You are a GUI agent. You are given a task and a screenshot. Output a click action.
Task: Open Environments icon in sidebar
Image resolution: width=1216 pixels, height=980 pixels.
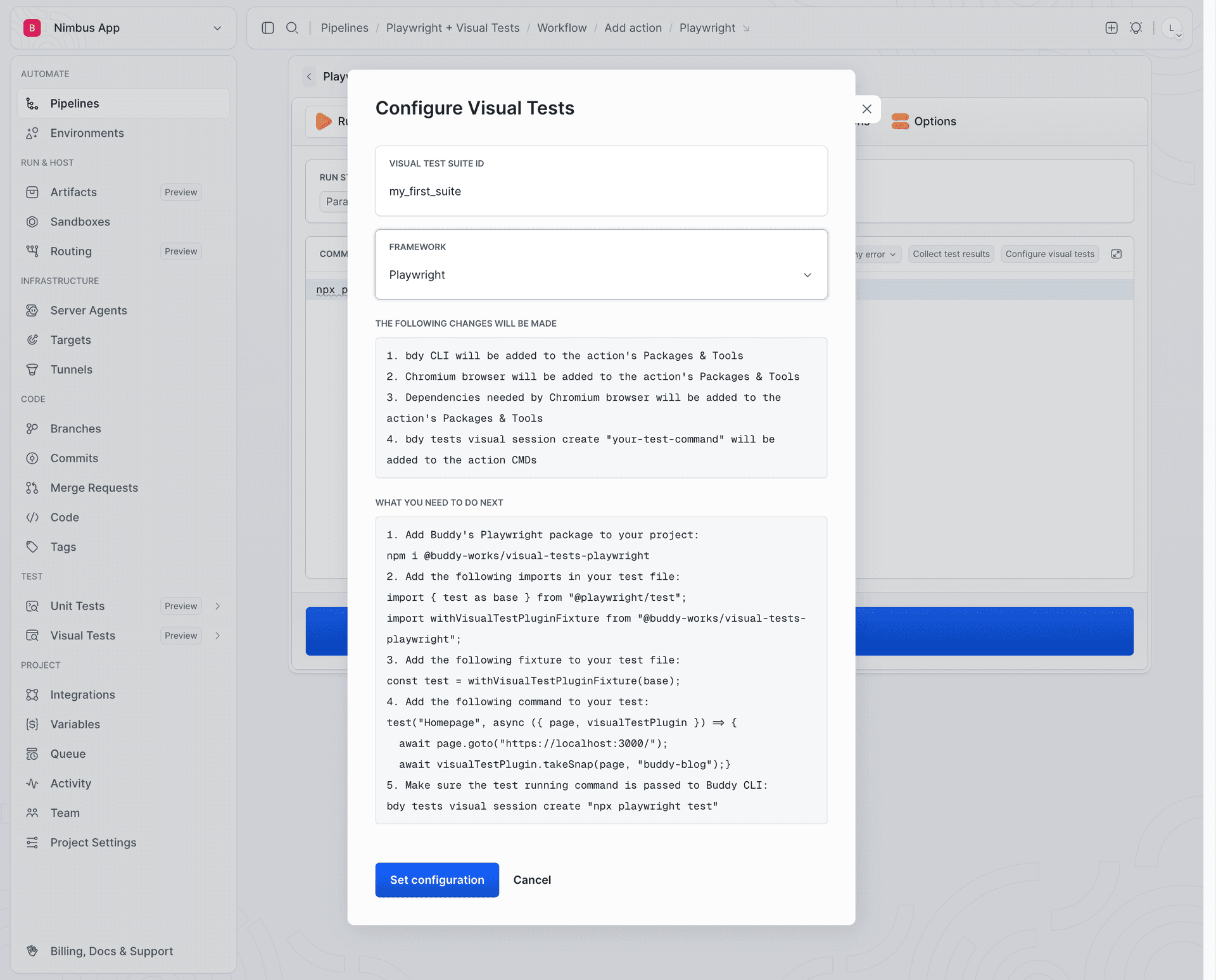[x=32, y=133]
